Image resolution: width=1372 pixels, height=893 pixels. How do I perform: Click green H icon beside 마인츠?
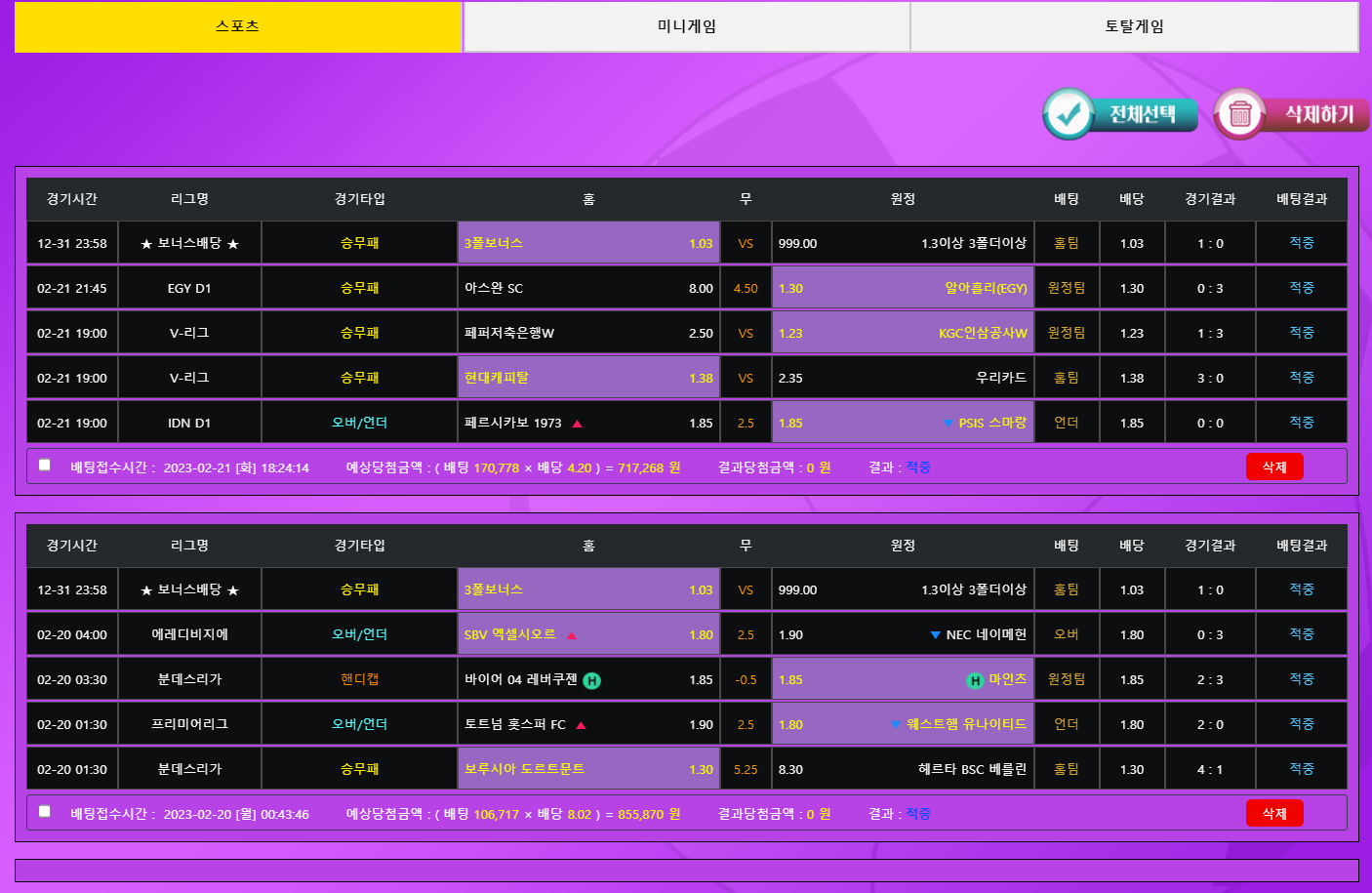tap(975, 681)
